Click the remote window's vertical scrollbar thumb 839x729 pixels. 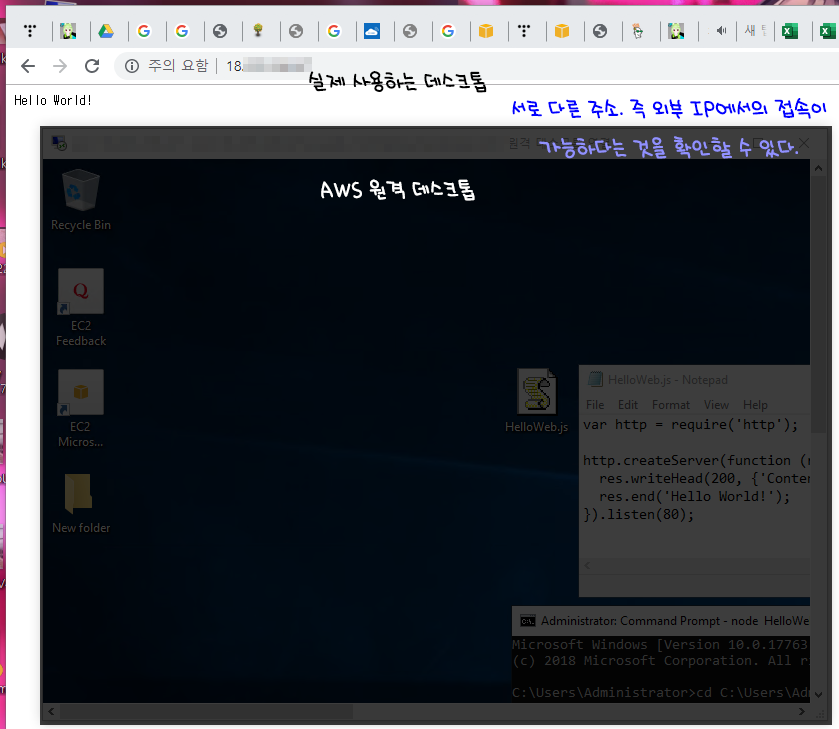818,305
